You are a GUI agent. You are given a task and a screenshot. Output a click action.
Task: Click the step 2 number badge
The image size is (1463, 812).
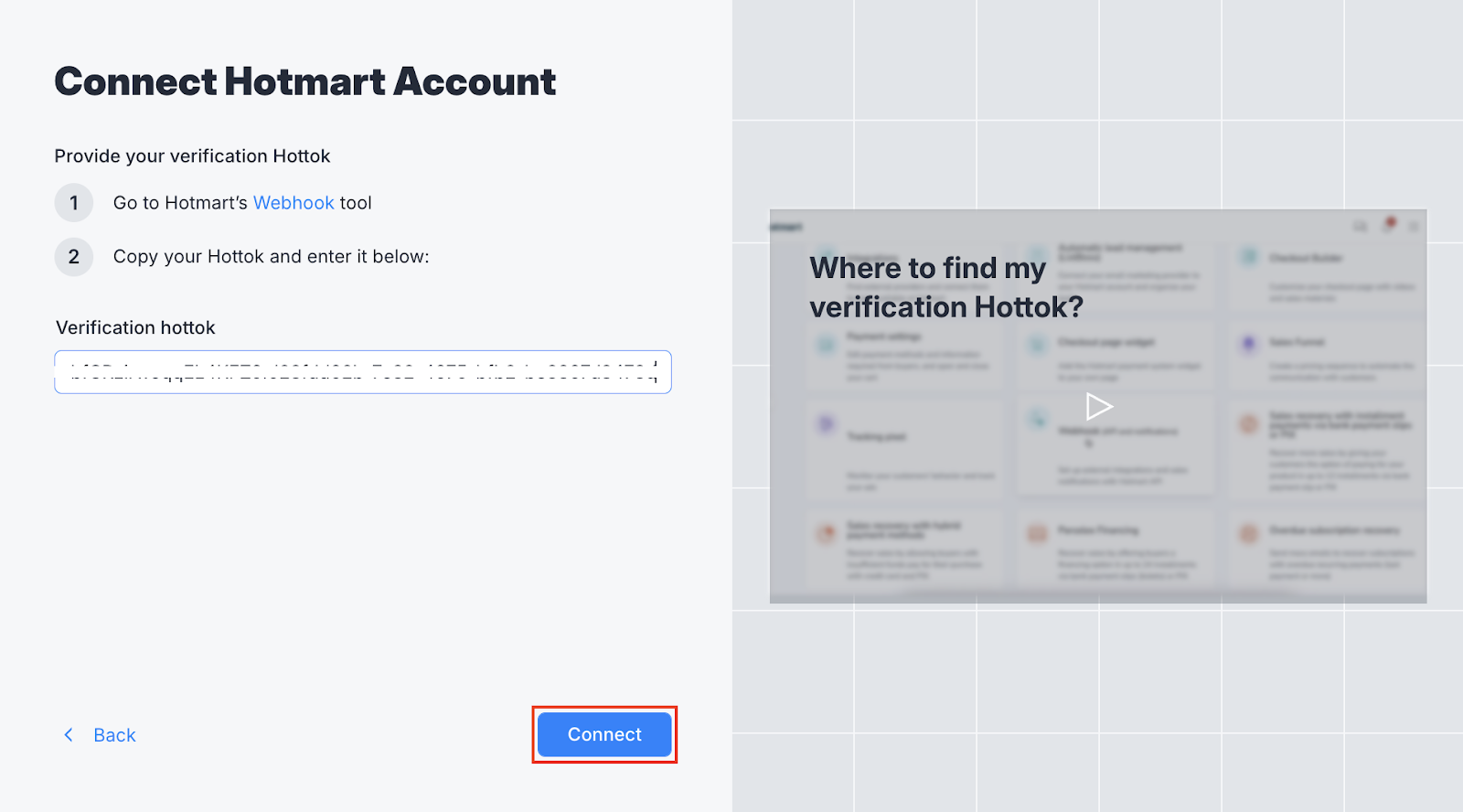tap(74, 257)
